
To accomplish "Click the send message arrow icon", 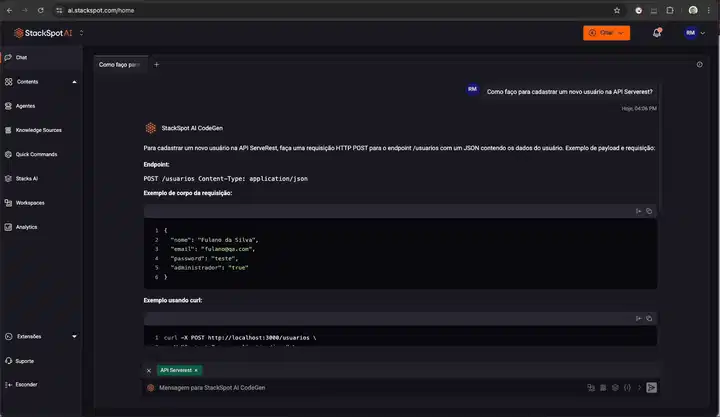I will (651, 387).
